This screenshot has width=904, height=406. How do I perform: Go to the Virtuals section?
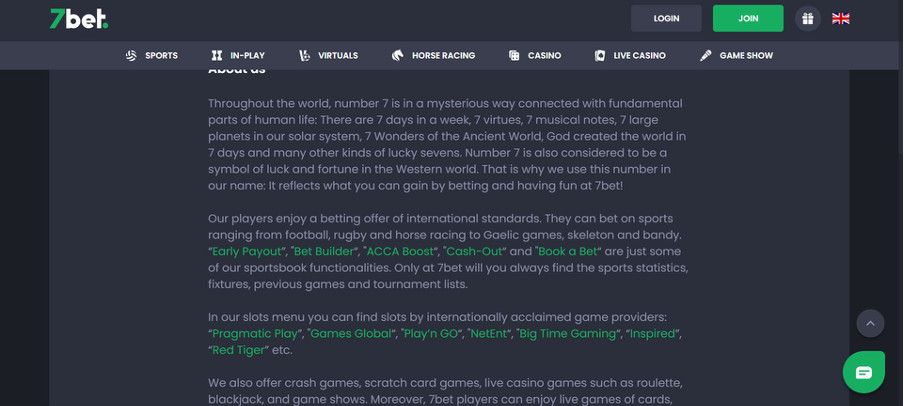click(x=328, y=56)
